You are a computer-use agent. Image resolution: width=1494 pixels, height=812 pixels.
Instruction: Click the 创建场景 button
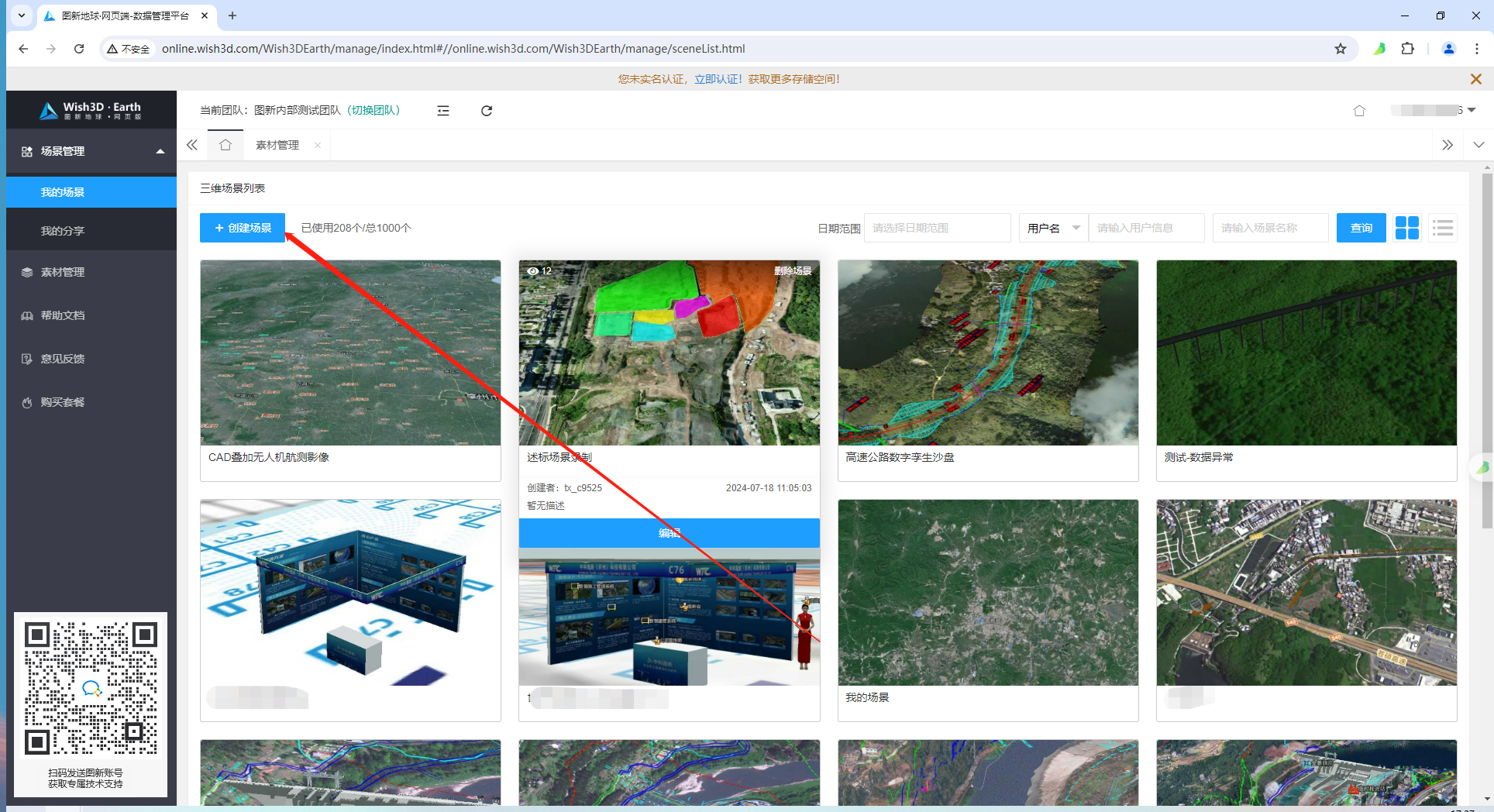(243, 228)
